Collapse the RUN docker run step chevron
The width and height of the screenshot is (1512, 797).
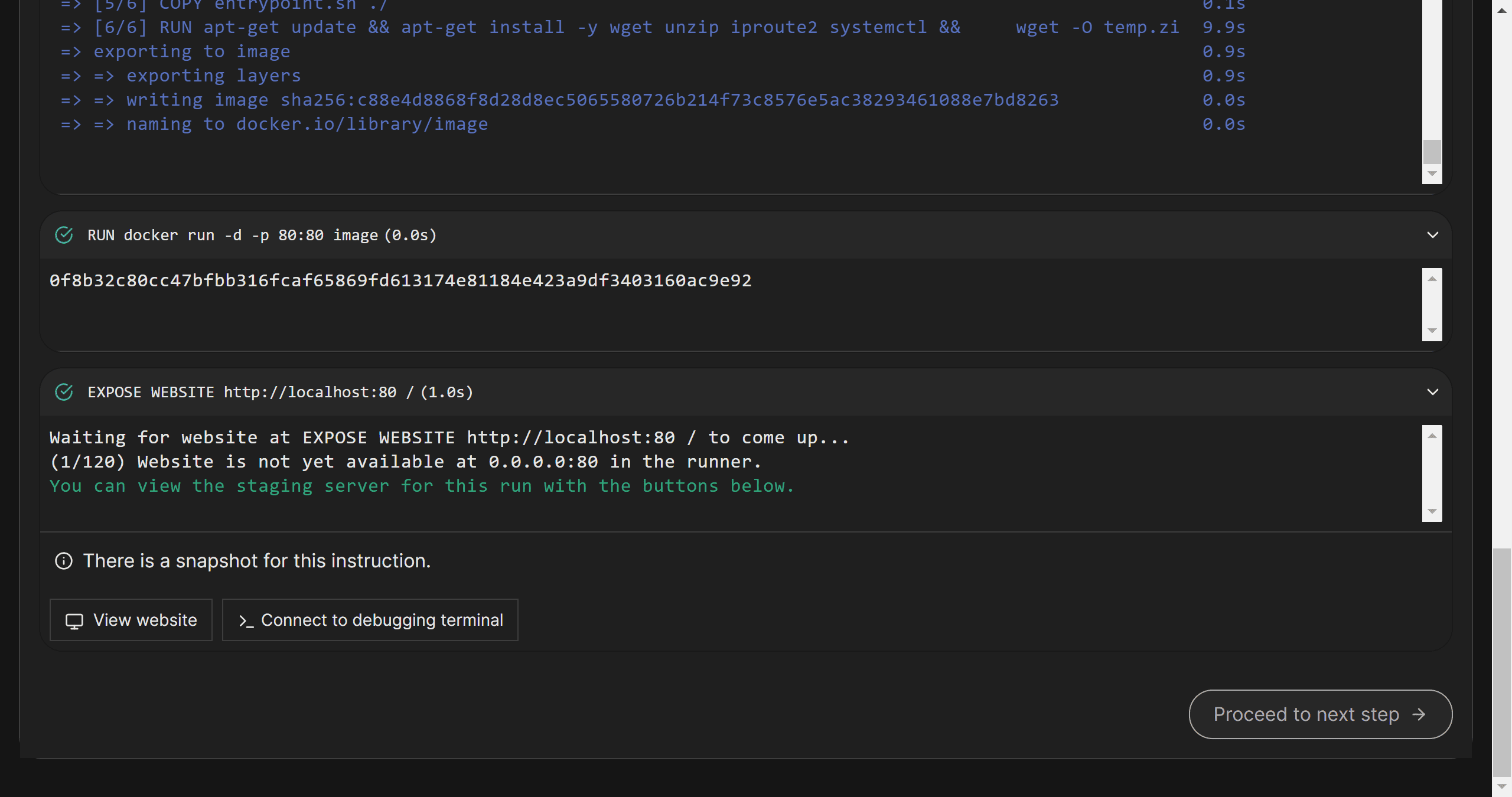pyautogui.click(x=1432, y=235)
